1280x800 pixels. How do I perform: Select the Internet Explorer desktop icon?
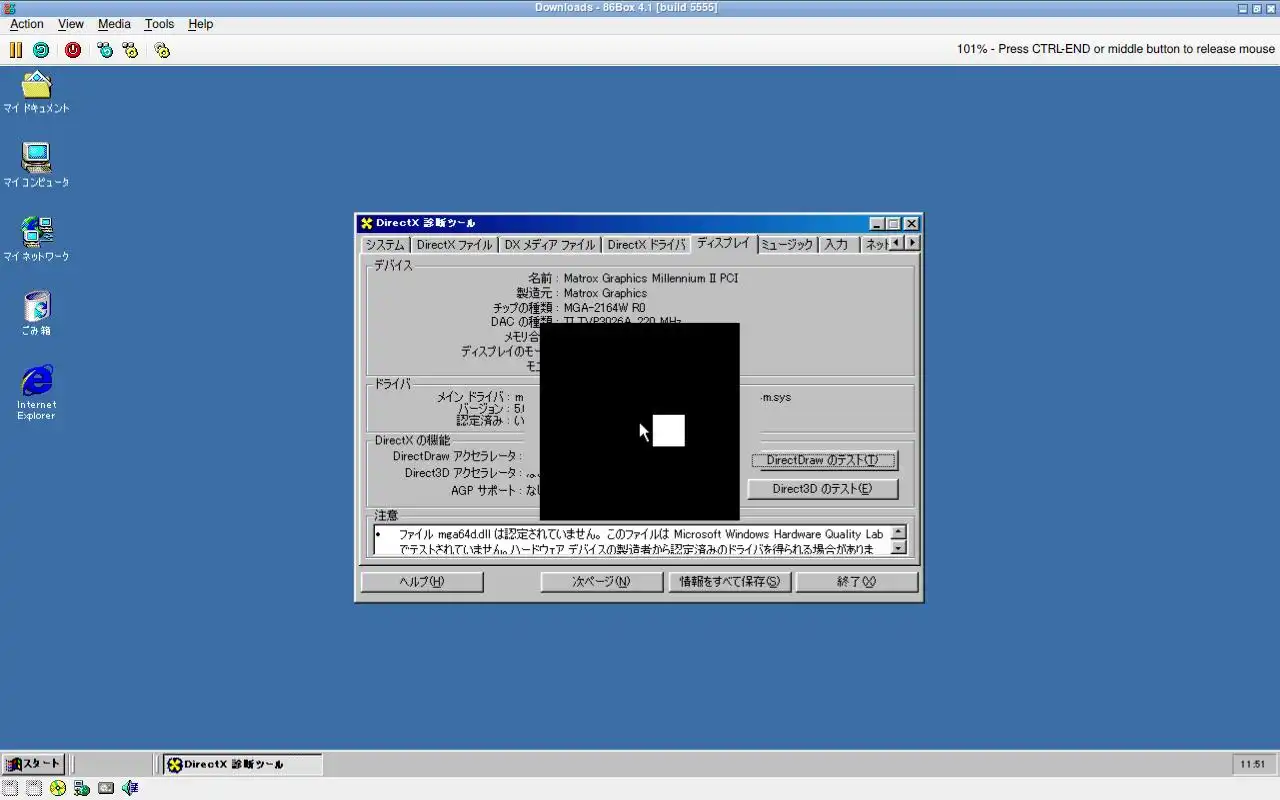point(36,393)
